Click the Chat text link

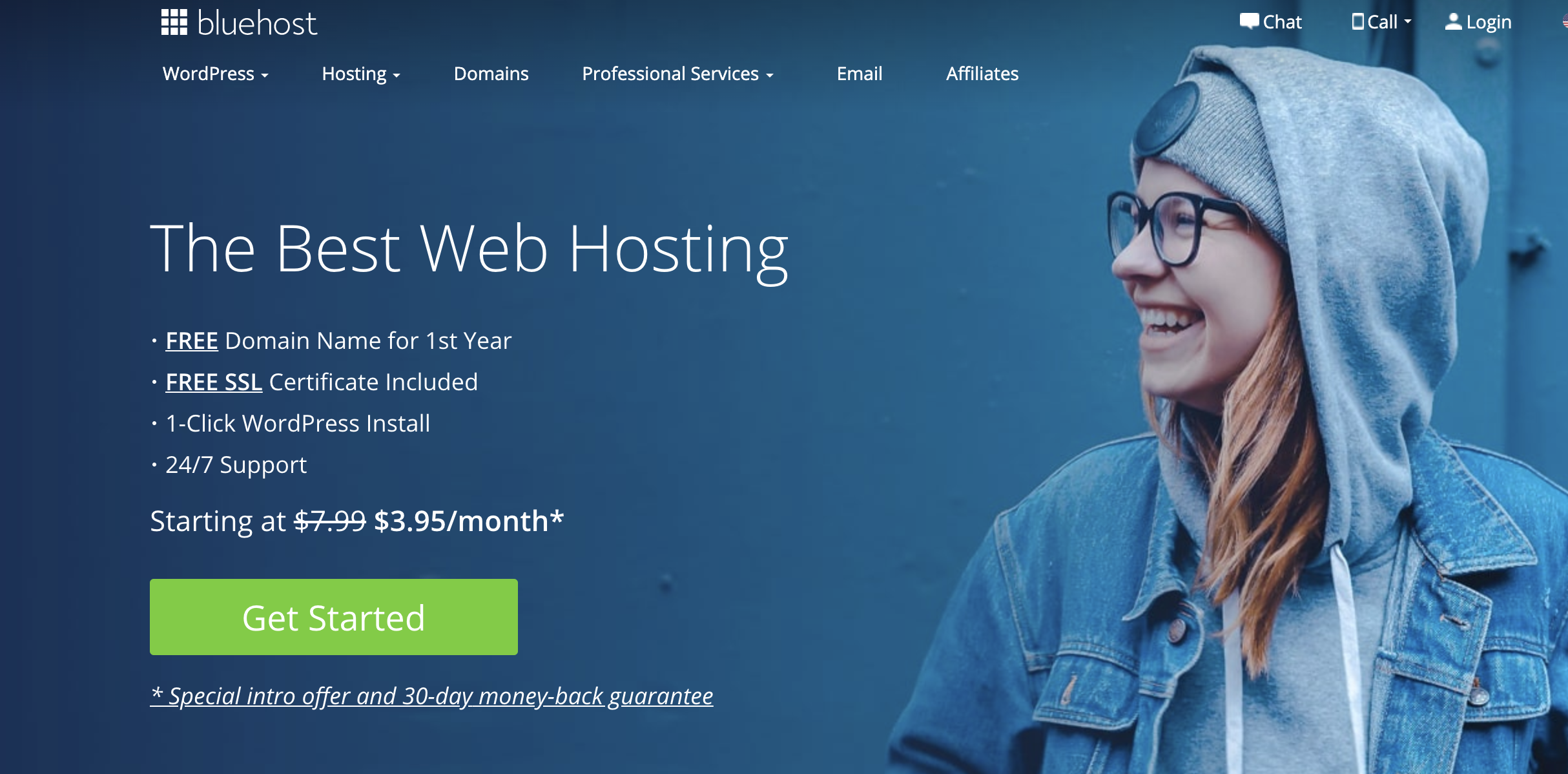(x=1282, y=22)
